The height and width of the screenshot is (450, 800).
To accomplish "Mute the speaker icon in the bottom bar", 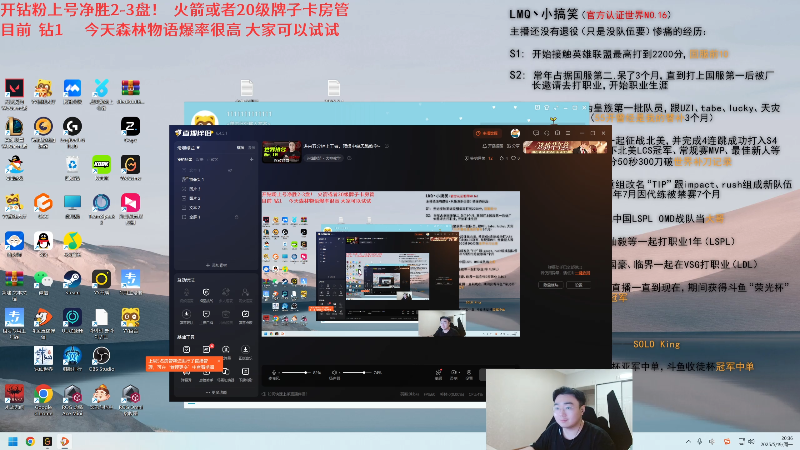I will click(335, 373).
